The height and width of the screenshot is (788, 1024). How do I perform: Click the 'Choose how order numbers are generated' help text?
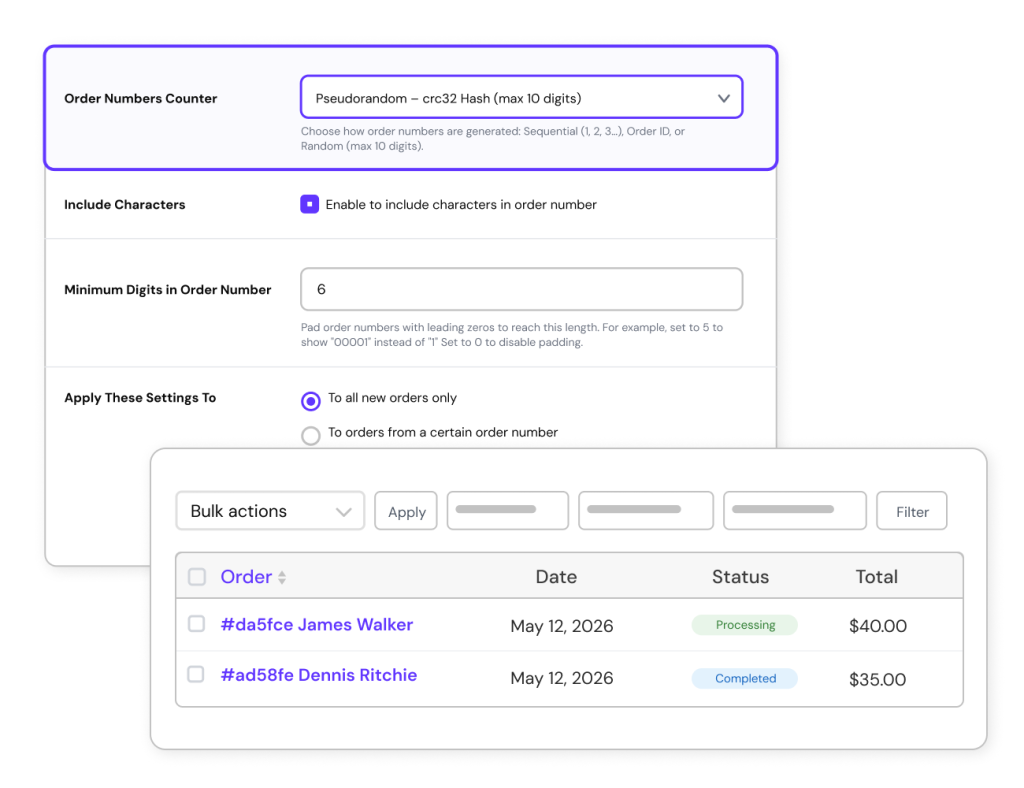click(492, 138)
